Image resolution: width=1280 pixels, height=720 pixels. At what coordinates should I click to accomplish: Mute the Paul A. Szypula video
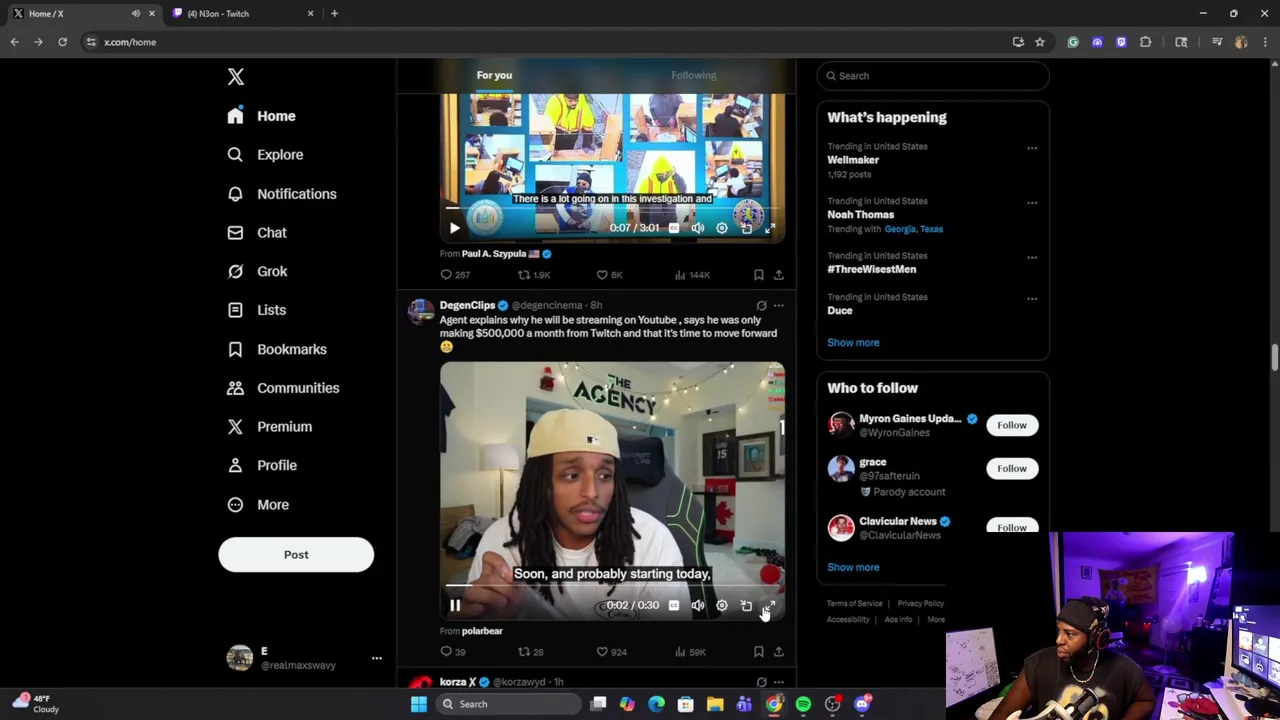pyautogui.click(x=698, y=228)
